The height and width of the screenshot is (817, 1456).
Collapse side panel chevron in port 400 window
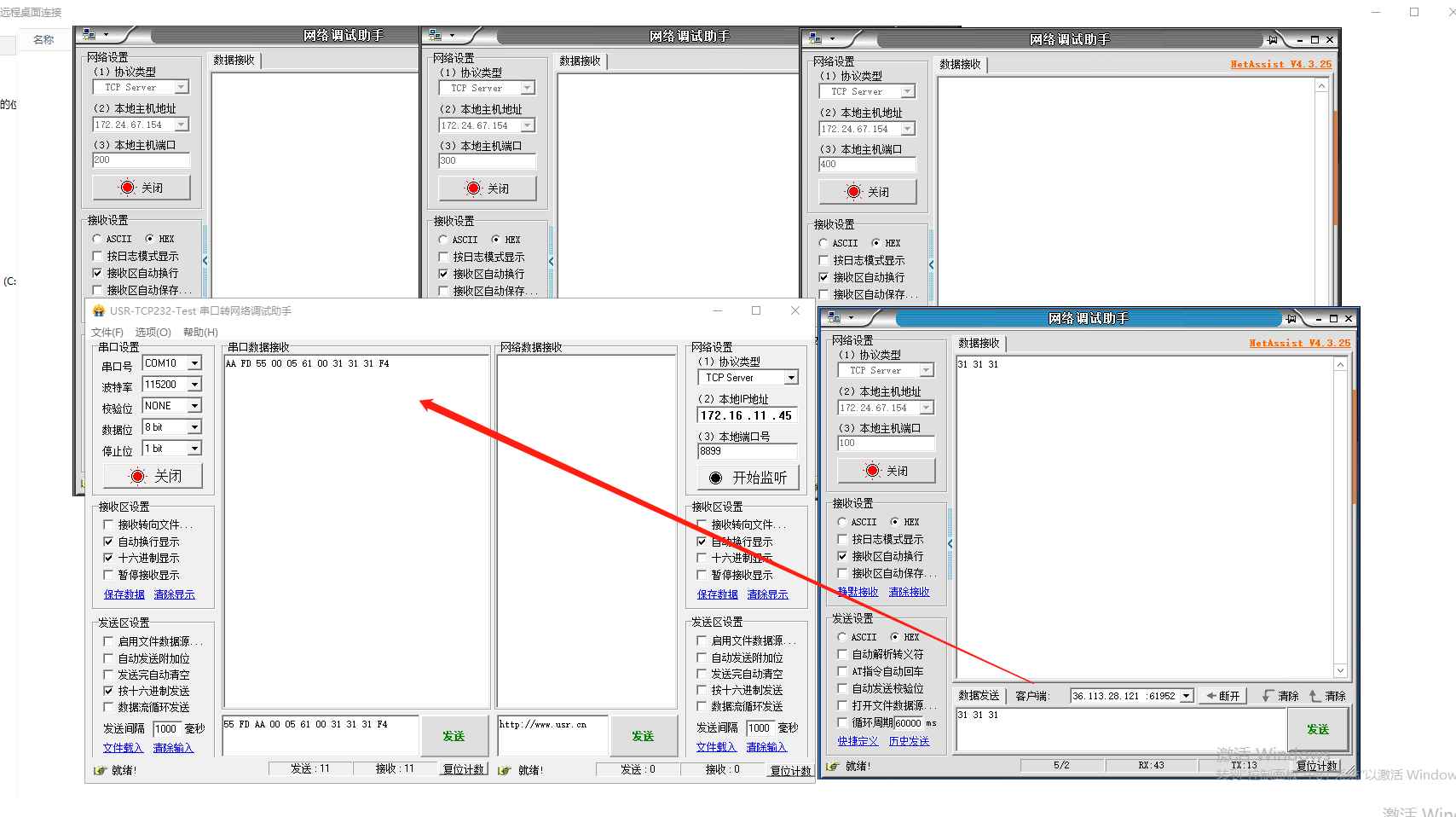coord(931,265)
